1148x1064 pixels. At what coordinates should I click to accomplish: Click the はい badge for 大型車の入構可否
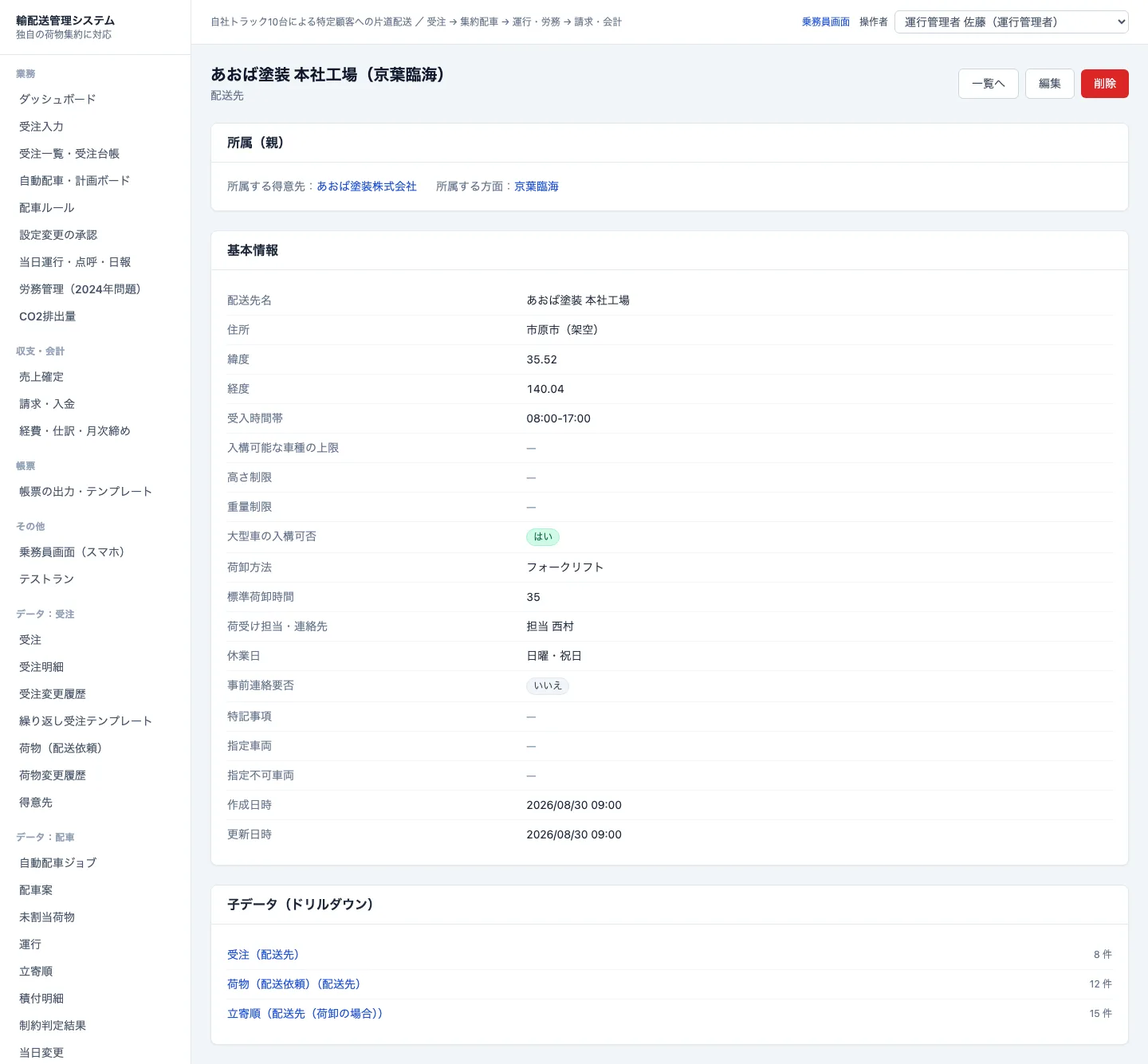tap(543, 537)
